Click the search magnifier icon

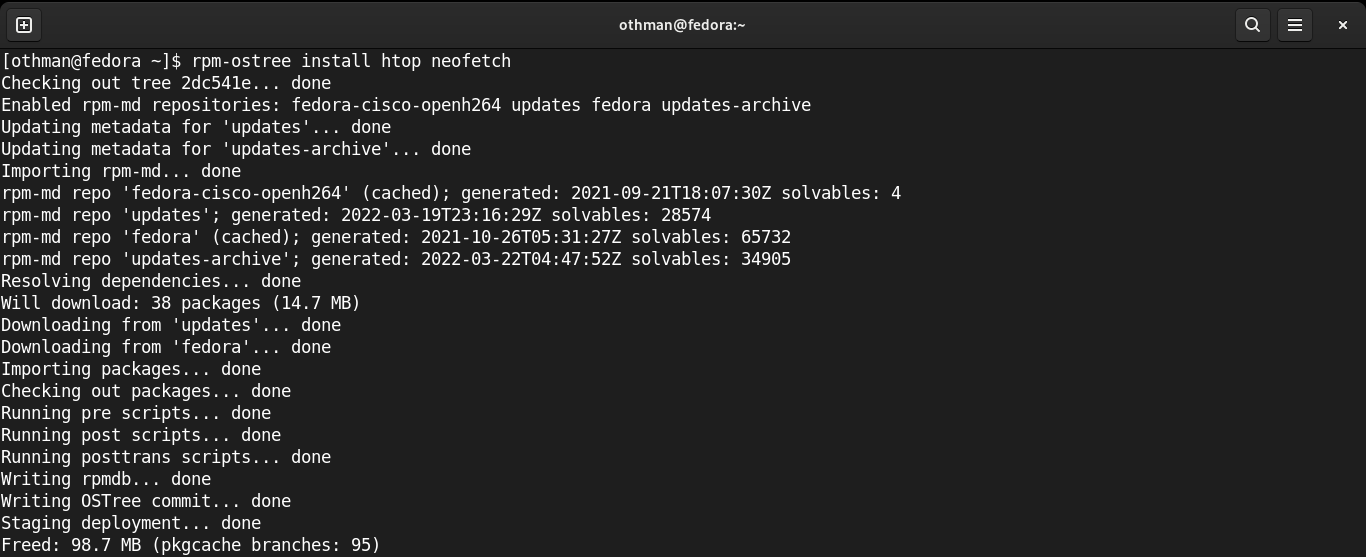tap(1252, 25)
